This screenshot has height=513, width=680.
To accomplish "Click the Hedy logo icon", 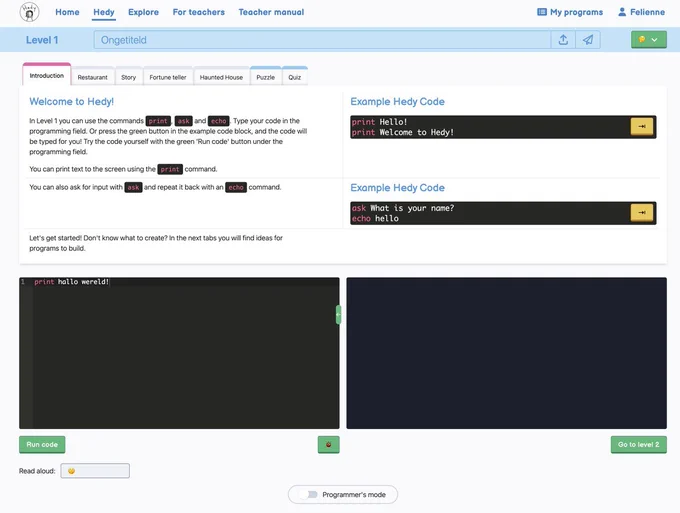I will [x=29, y=12].
